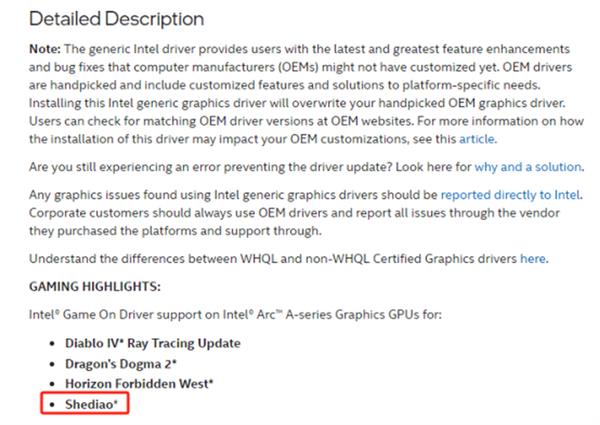
Task: Click the 'why and a solution' link
Action: [528, 167]
